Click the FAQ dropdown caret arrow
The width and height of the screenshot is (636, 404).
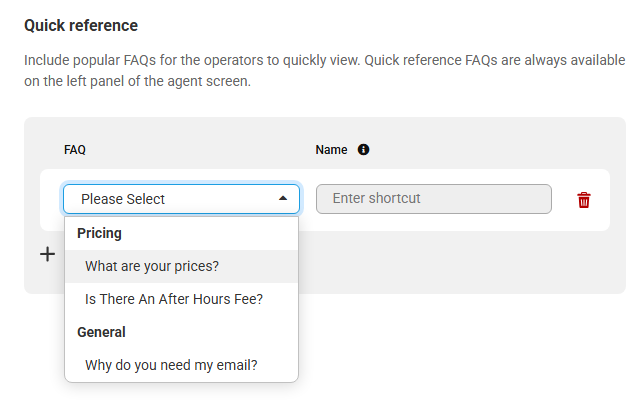click(283, 199)
